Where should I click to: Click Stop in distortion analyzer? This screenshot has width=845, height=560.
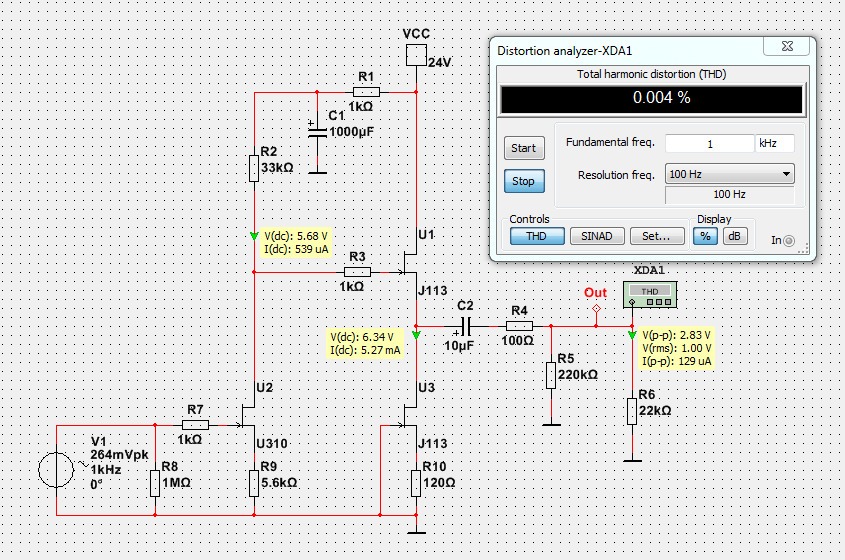(524, 181)
